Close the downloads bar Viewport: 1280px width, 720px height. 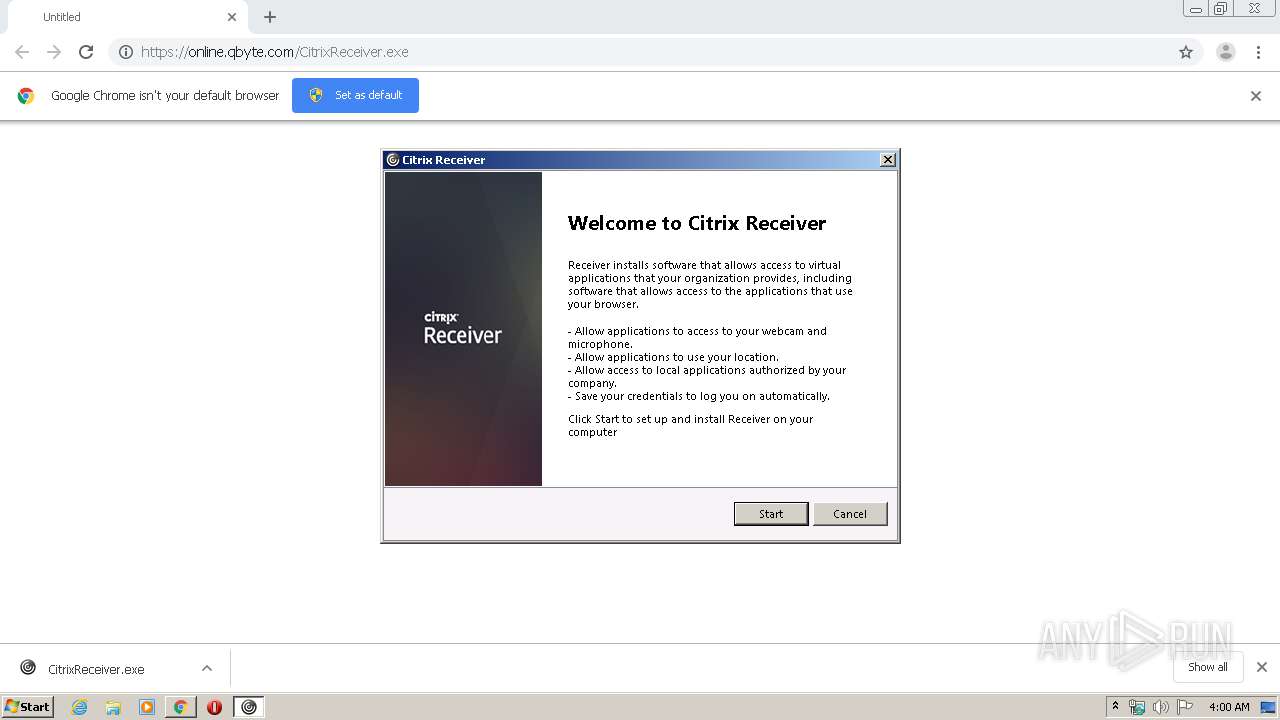pyautogui.click(x=1262, y=667)
